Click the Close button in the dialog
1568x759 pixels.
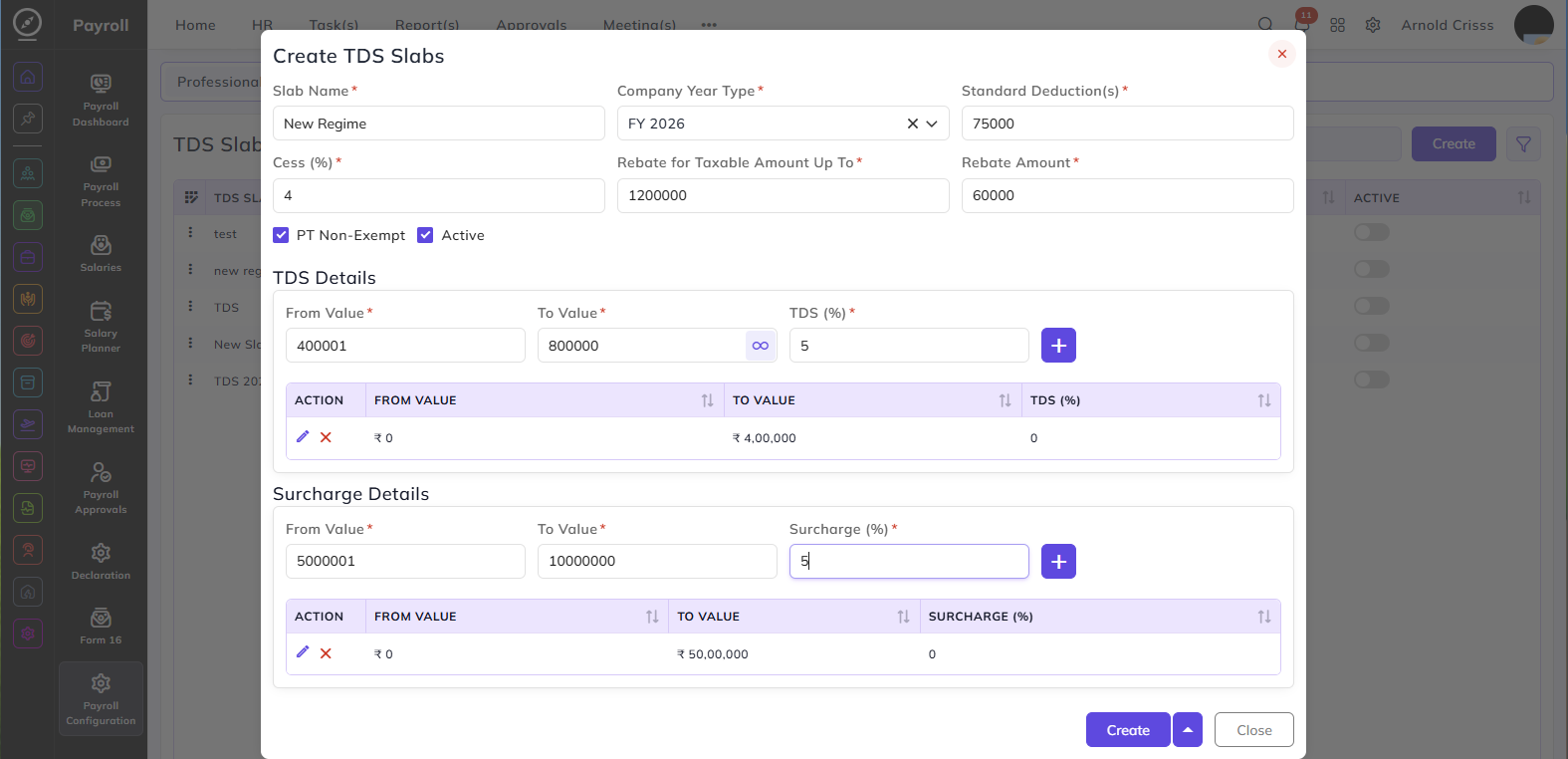pyautogui.click(x=1254, y=730)
